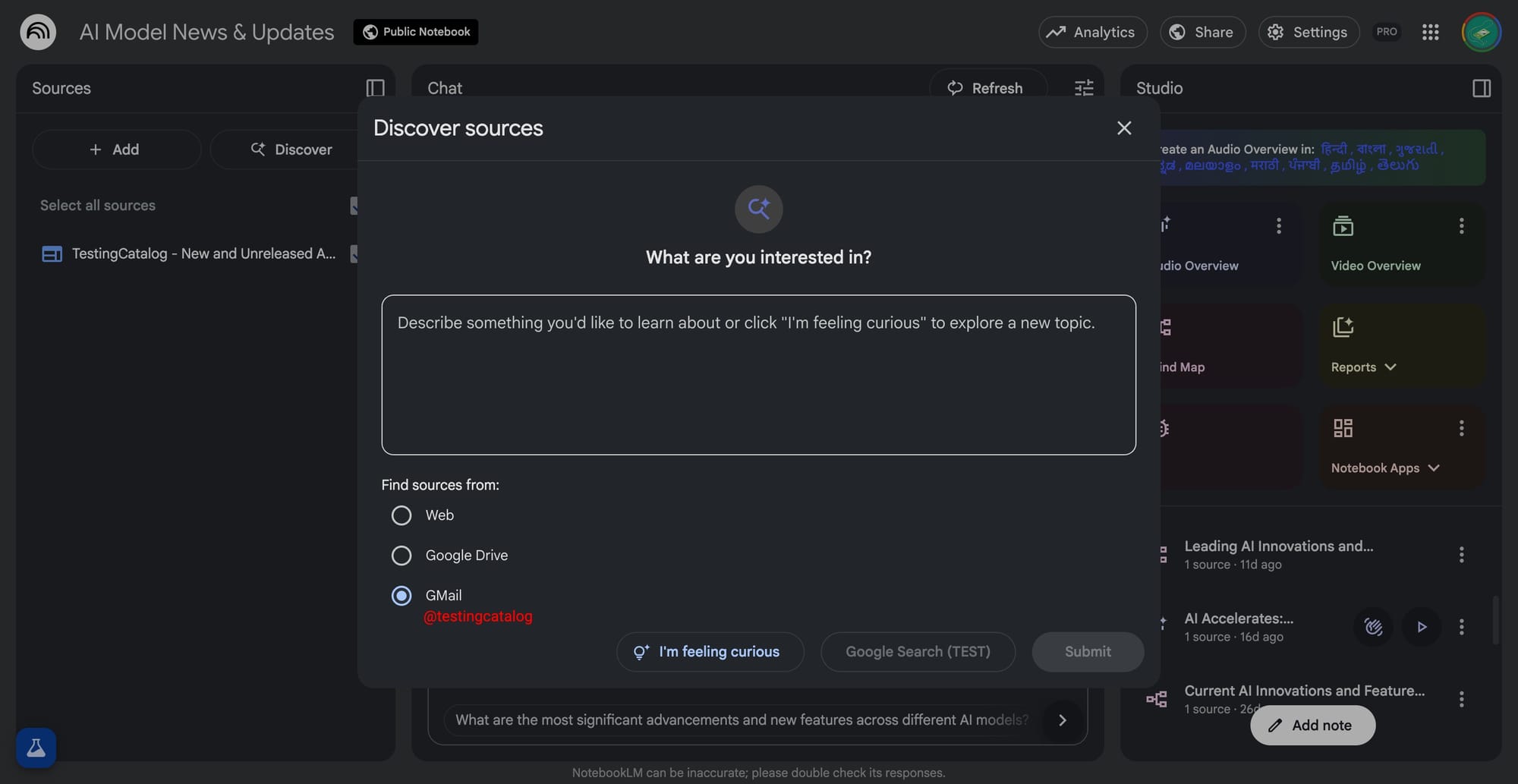Screen dimensions: 1518x784
Task: Click the Google Search (TEST) button
Action: [x=917, y=652]
